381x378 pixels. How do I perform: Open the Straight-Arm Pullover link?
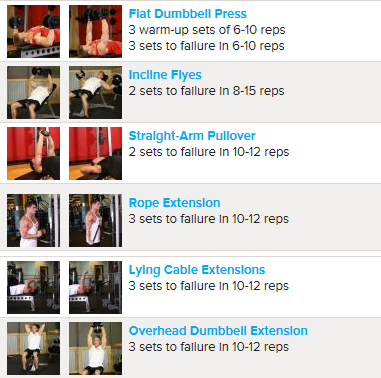pyautogui.click(x=192, y=136)
